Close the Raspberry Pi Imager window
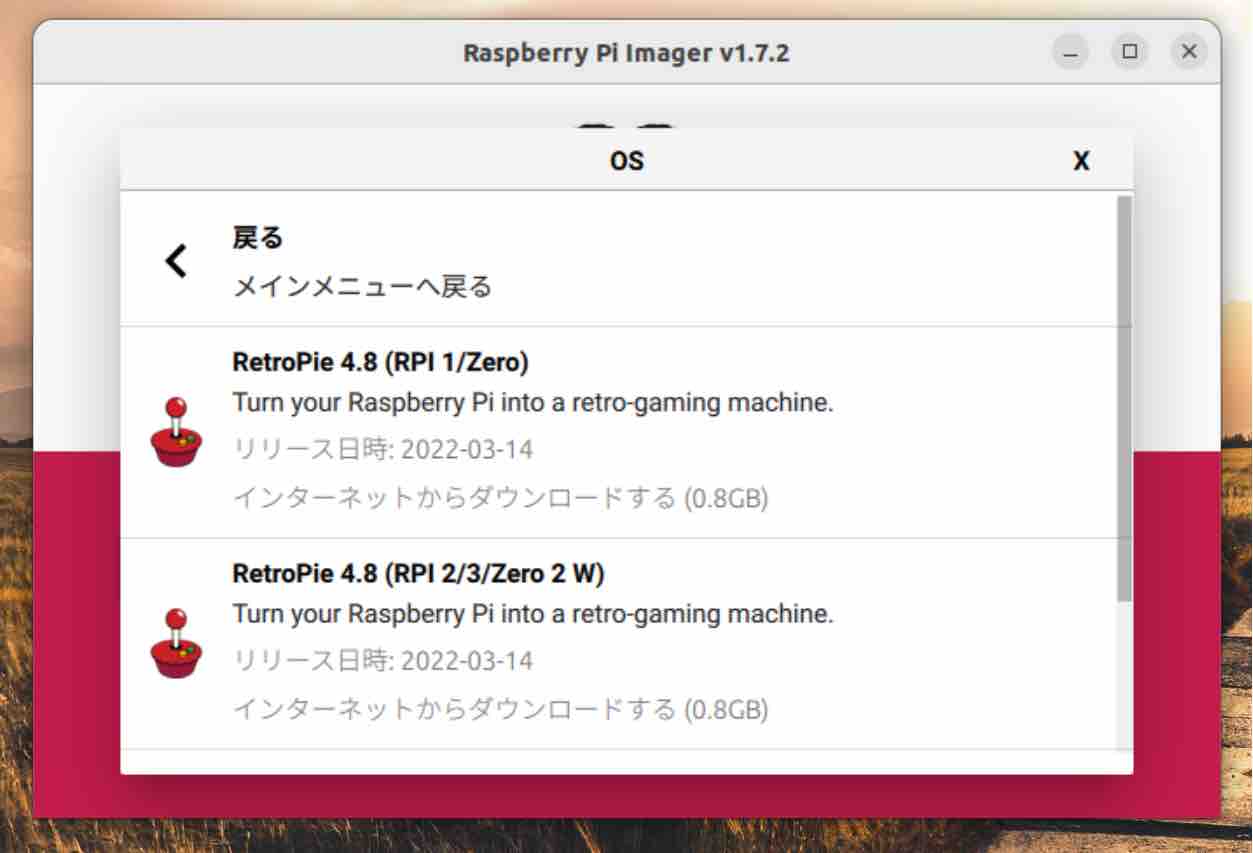 1189,52
